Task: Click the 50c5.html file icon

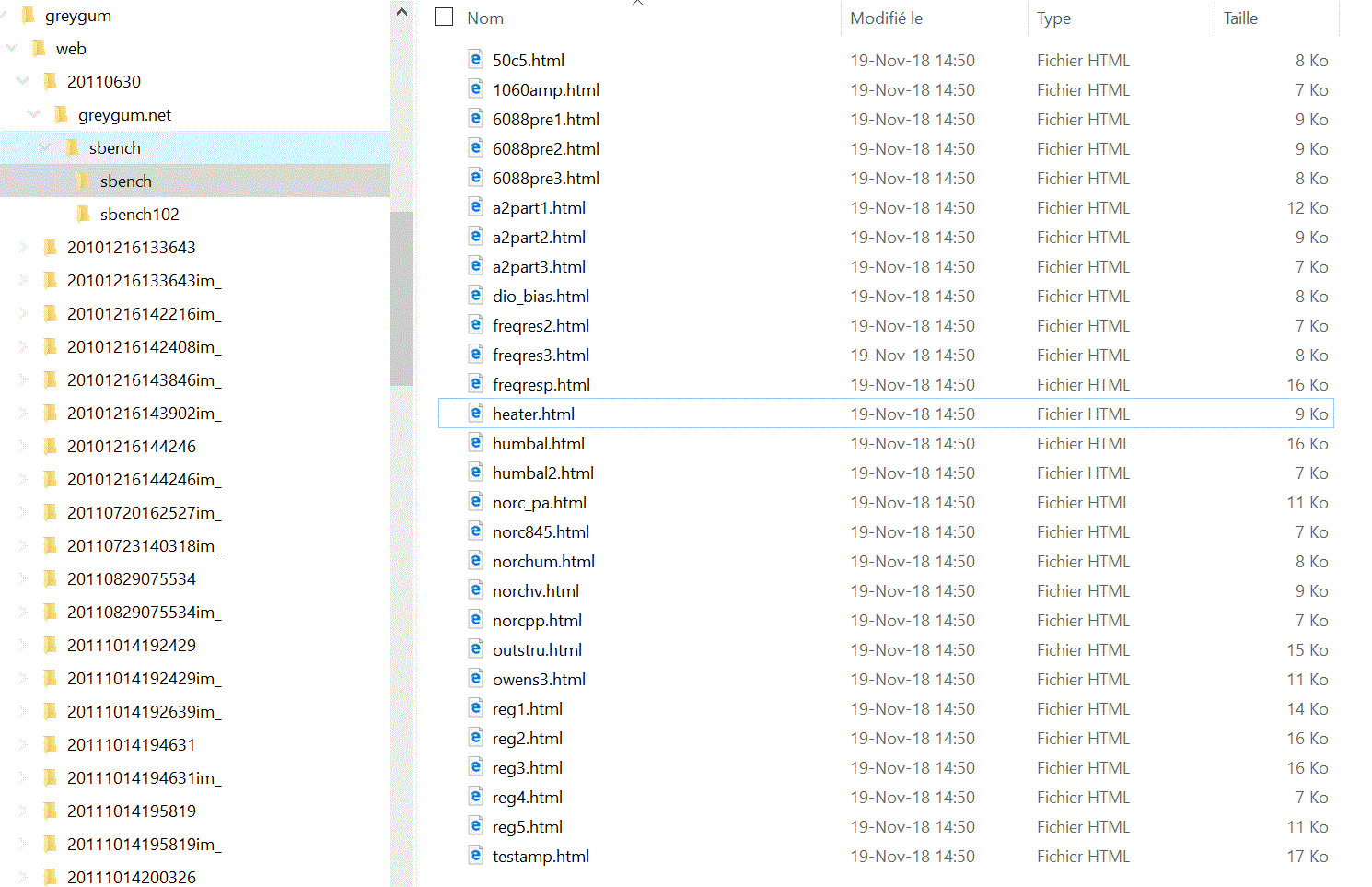Action: [475, 60]
